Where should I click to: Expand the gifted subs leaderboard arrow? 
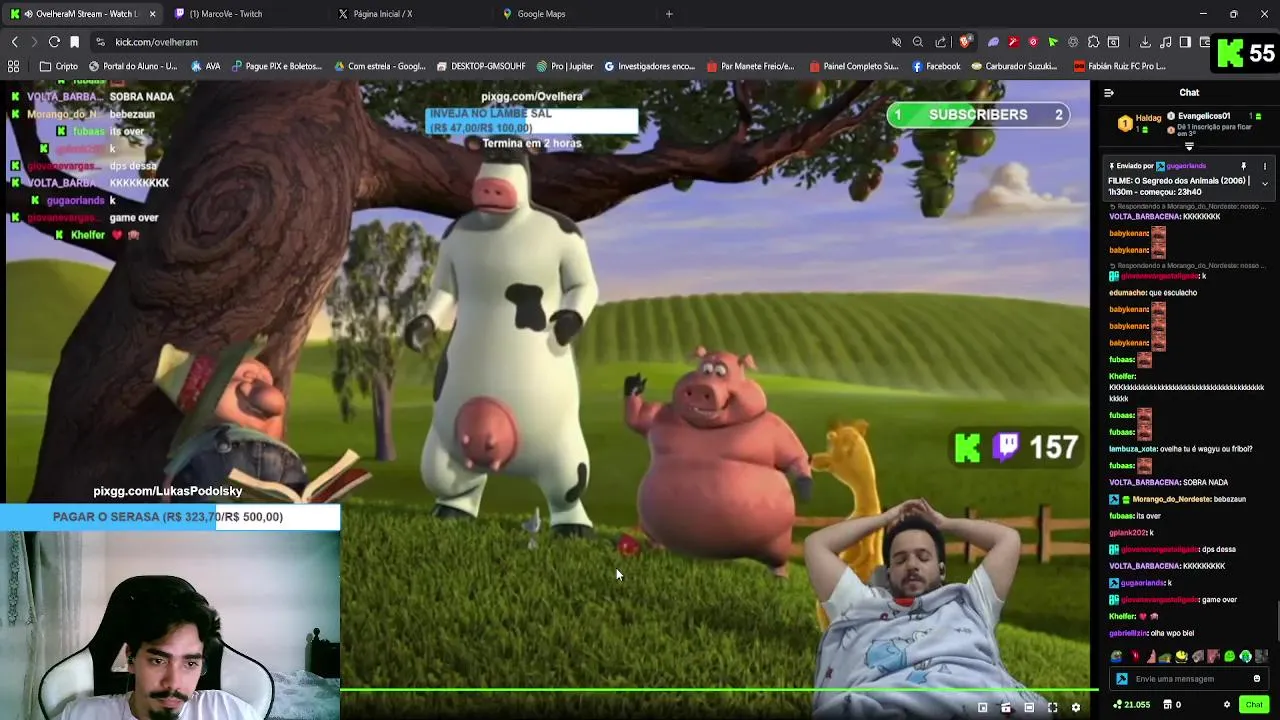1189,147
